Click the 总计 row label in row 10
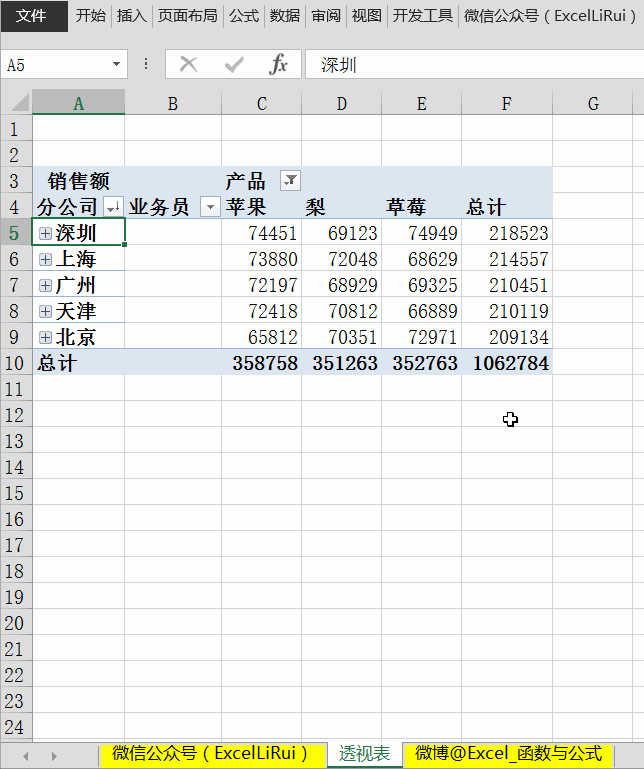The height and width of the screenshot is (769, 644). (78, 363)
